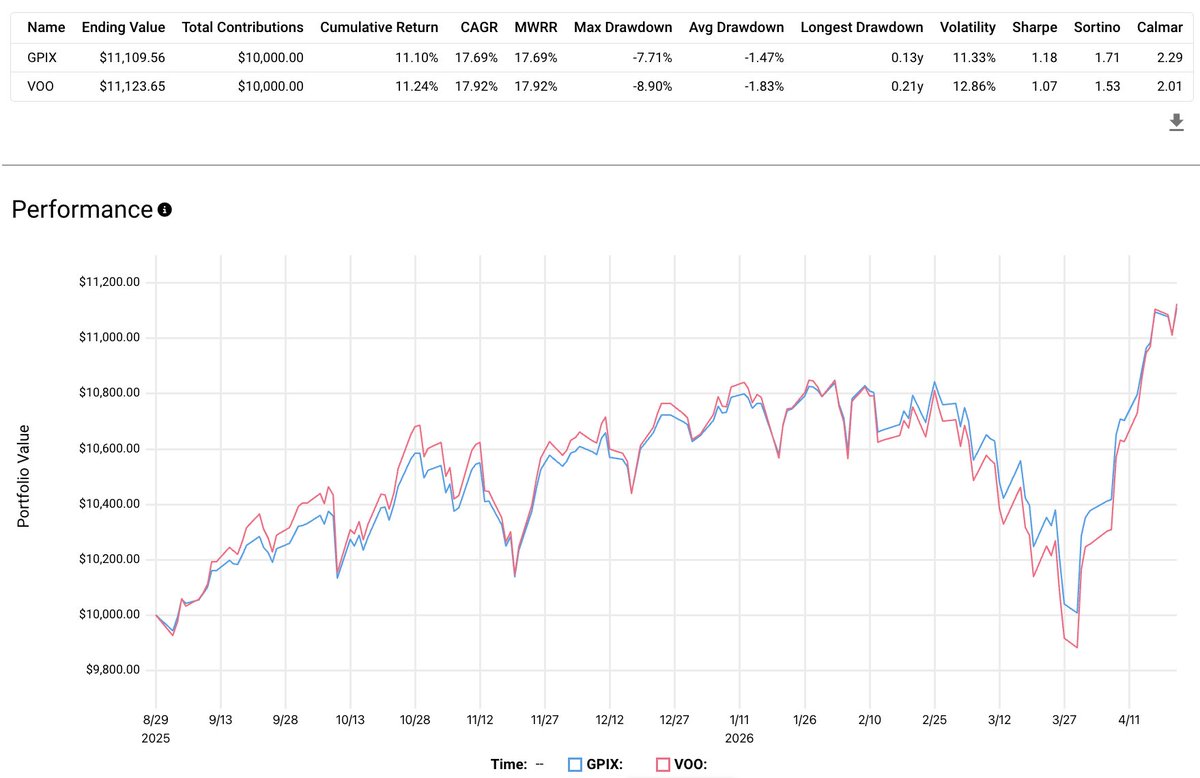Click GPIX cumulative return 11.10%
This screenshot has width=1200, height=778.
pyautogui.click(x=416, y=57)
